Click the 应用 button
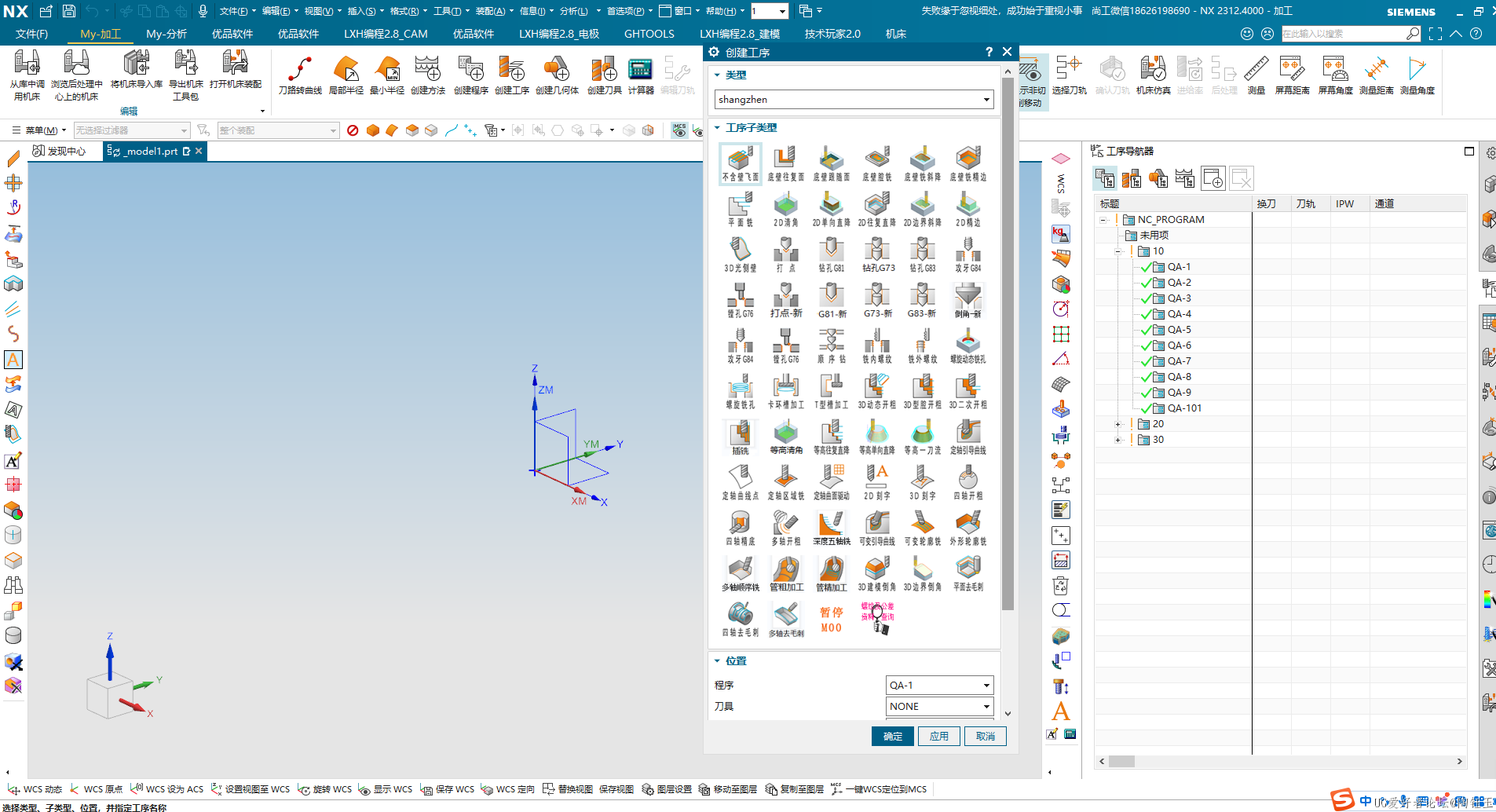Viewport: 1496px width, 812px height. pos(939,737)
